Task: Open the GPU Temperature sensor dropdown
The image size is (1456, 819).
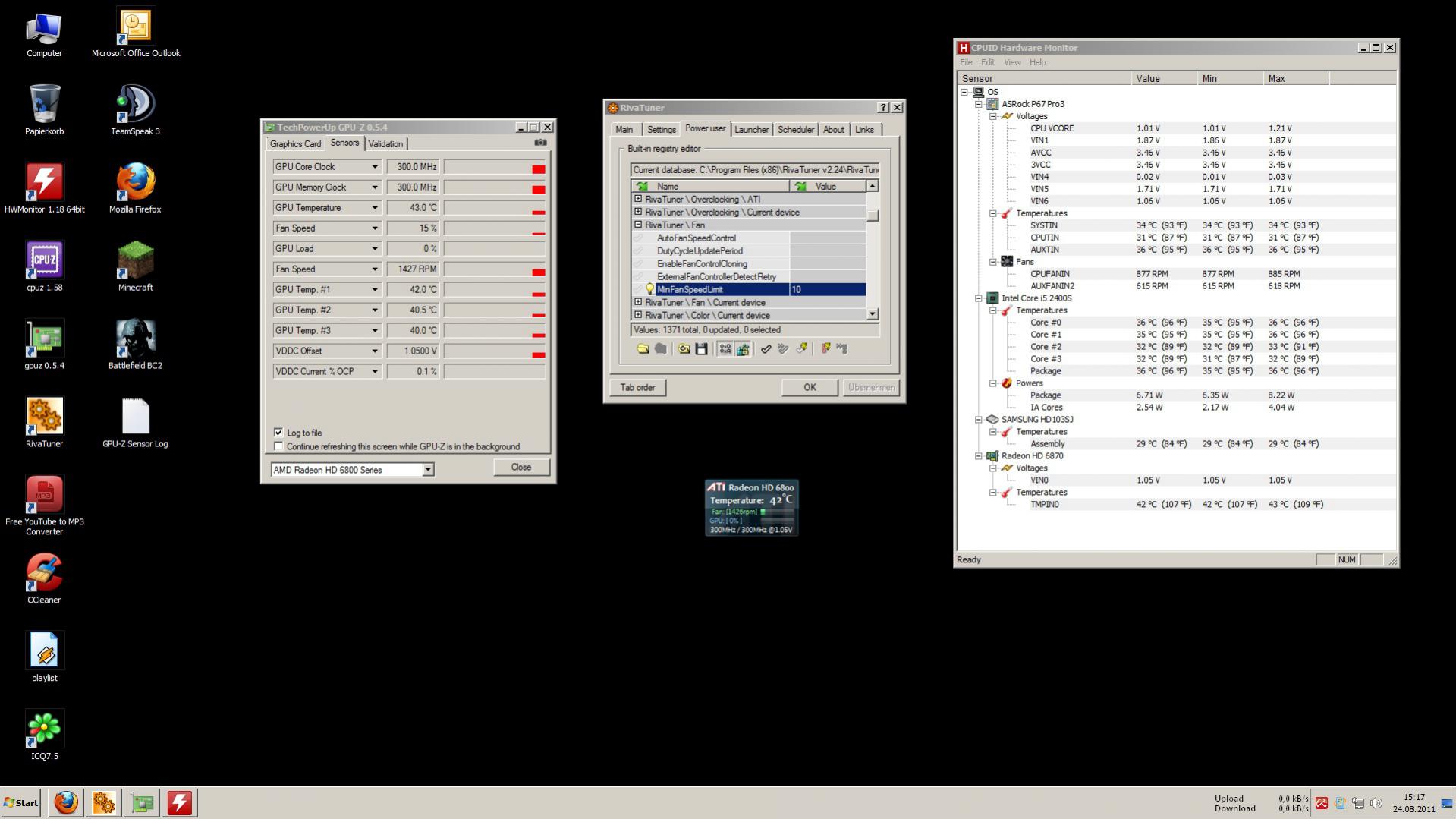Action: [374, 208]
